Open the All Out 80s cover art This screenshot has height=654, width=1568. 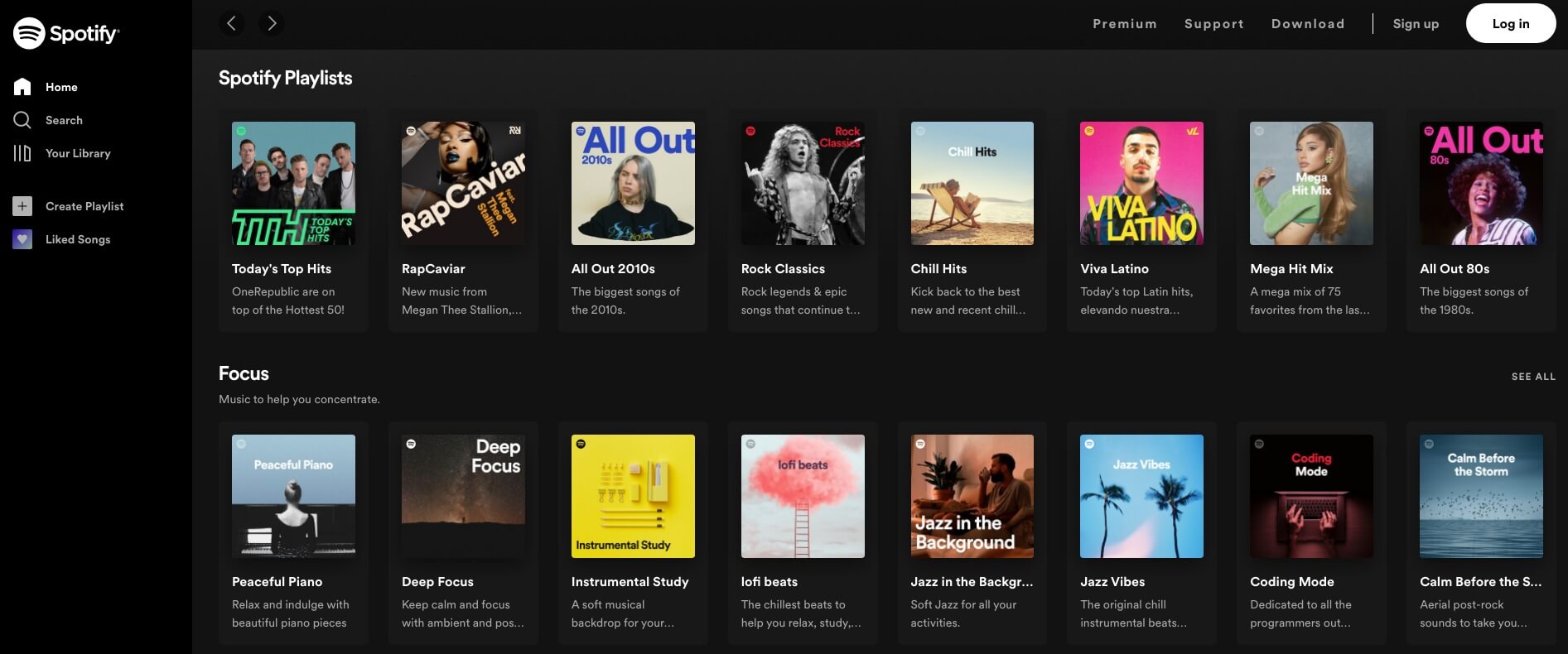(1481, 183)
